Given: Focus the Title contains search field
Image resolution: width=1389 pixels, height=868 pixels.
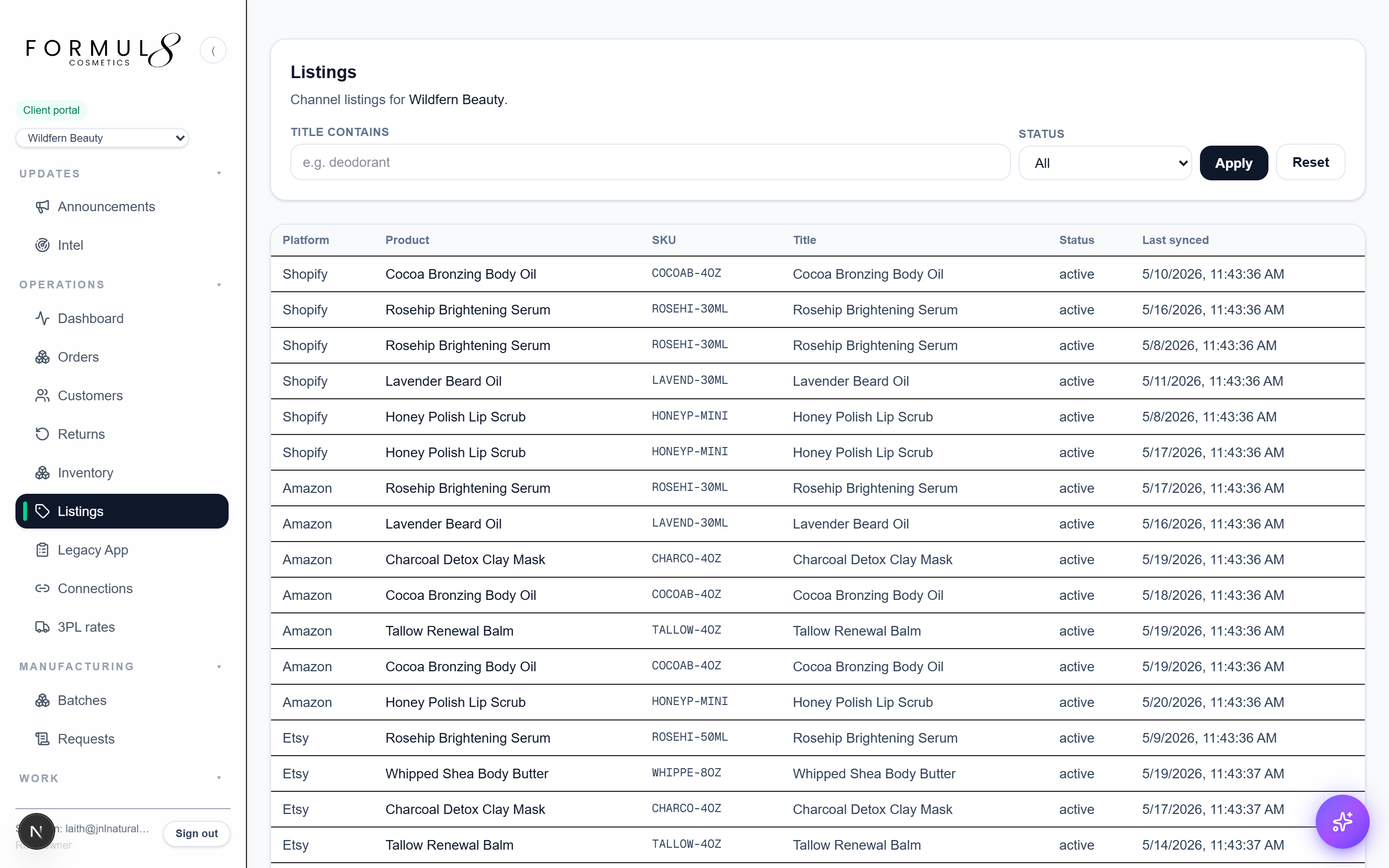Looking at the screenshot, I should click(x=650, y=163).
